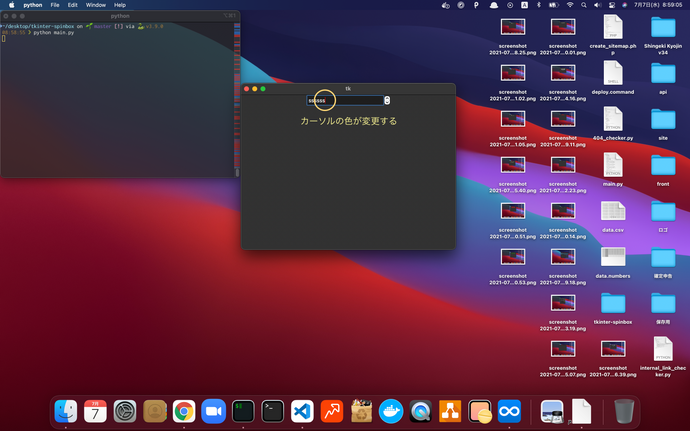The image size is (690, 431).
Task: Open the File menu
Action: 55,5
